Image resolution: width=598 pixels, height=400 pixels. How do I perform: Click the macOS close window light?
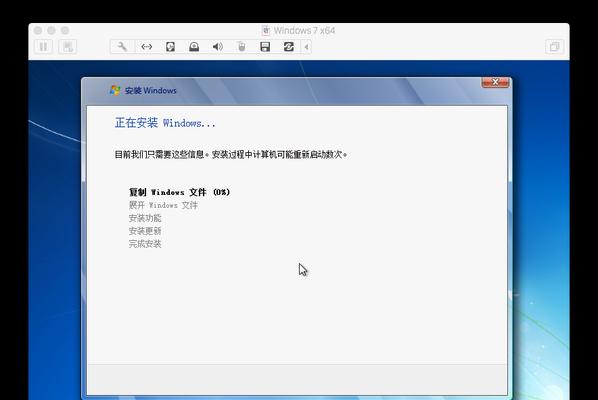point(38,31)
